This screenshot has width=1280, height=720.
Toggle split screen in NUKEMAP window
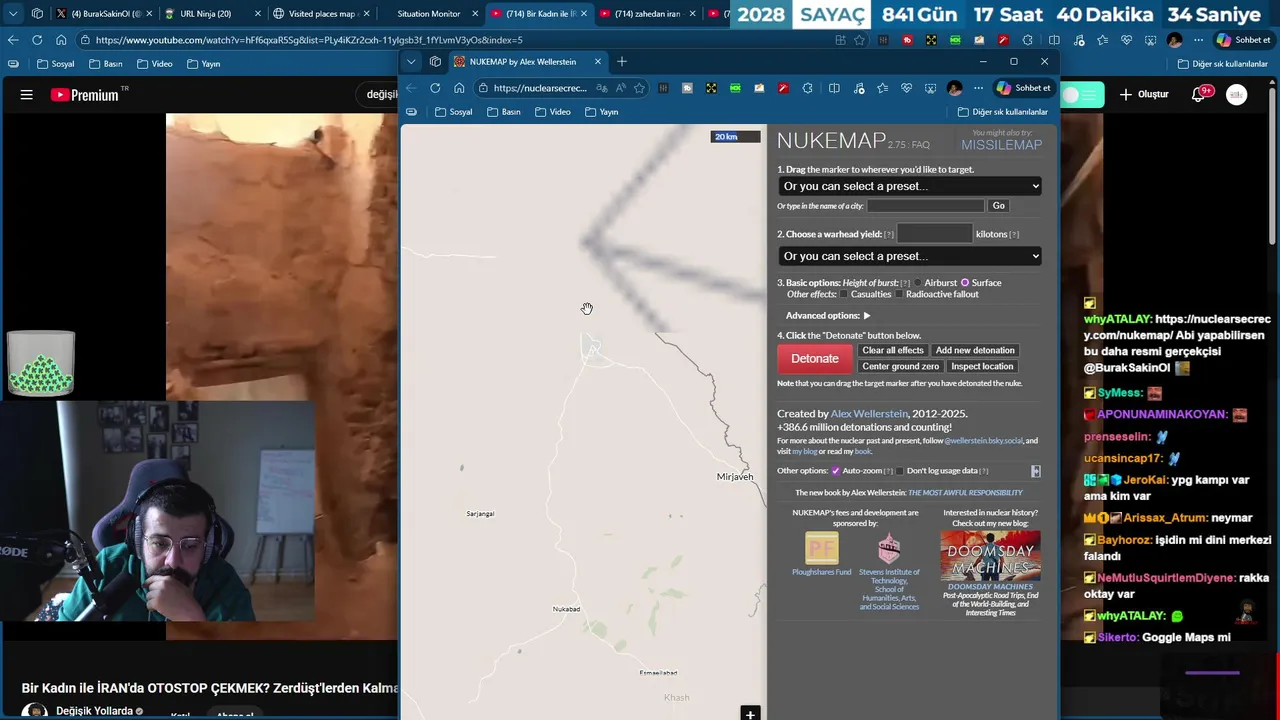pos(834,88)
